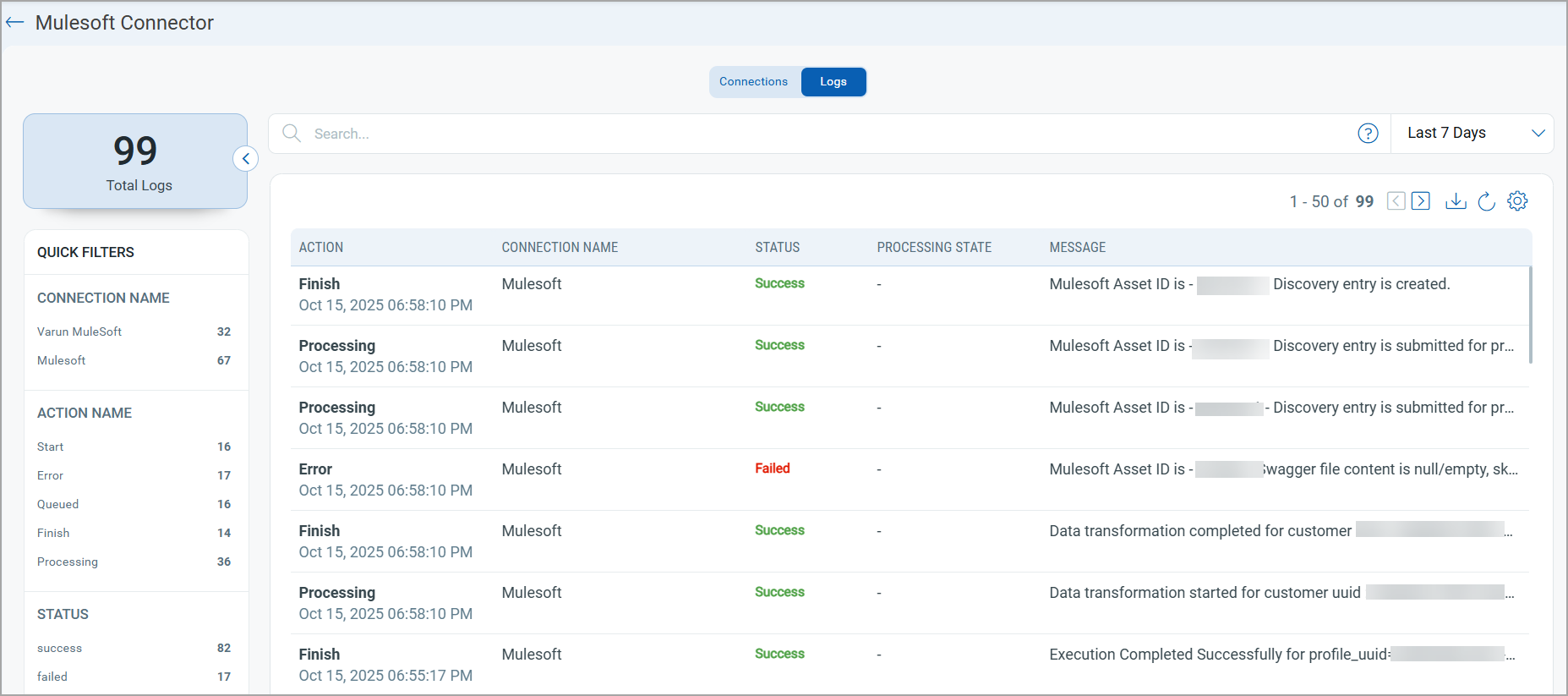Filter by Start action
1568x696 pixels.
pos(134,447)
